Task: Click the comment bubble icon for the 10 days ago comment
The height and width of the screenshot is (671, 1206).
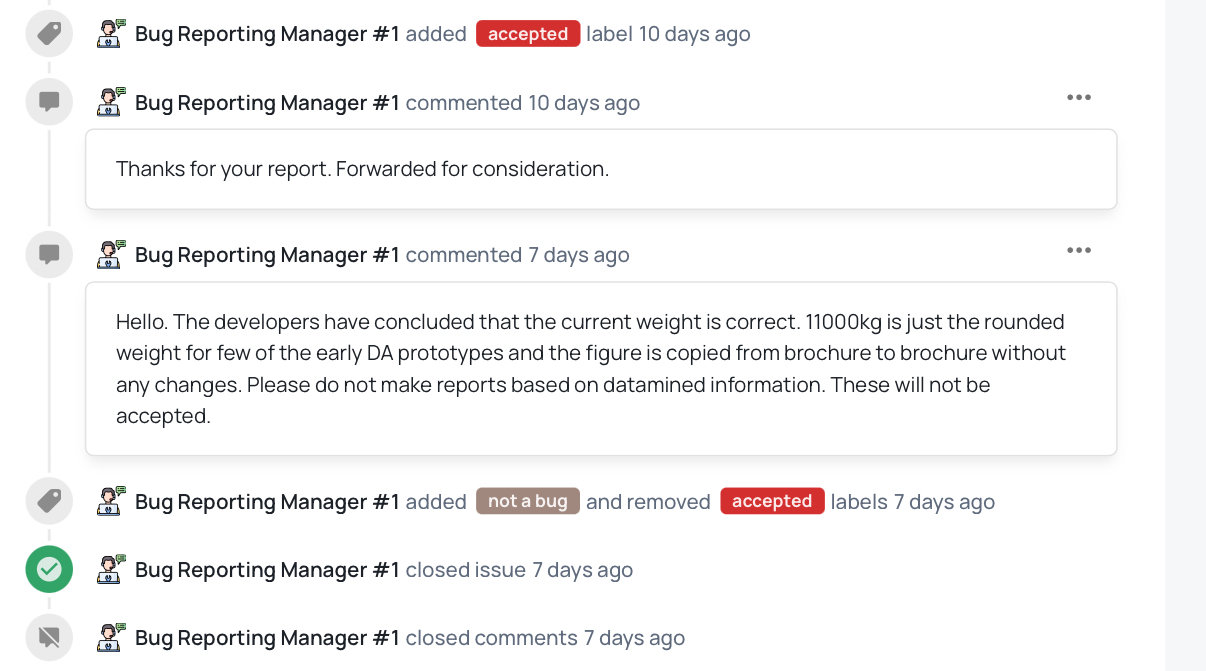Action: tap(49, 102)
